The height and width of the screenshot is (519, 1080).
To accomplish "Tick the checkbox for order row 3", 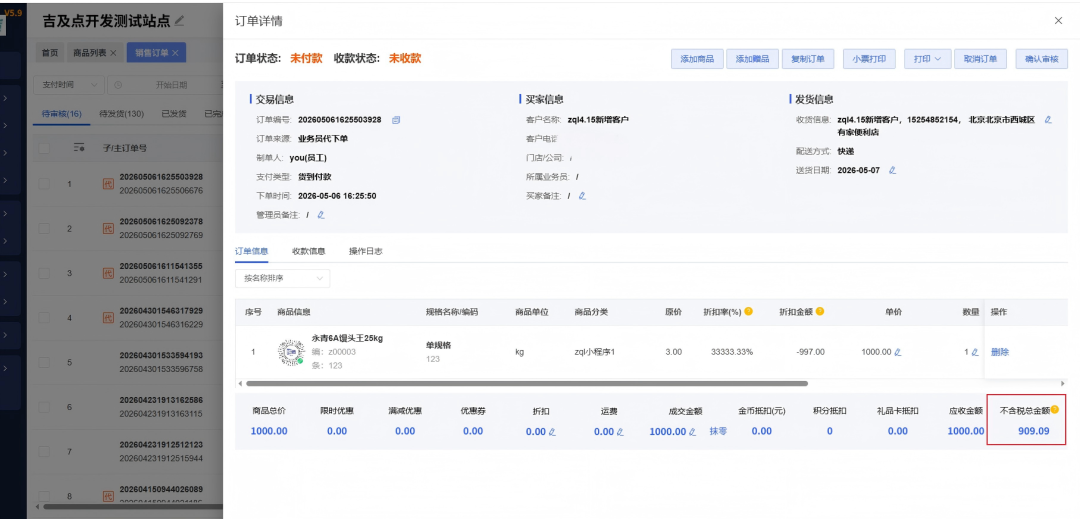I will [x=44, y=273].
